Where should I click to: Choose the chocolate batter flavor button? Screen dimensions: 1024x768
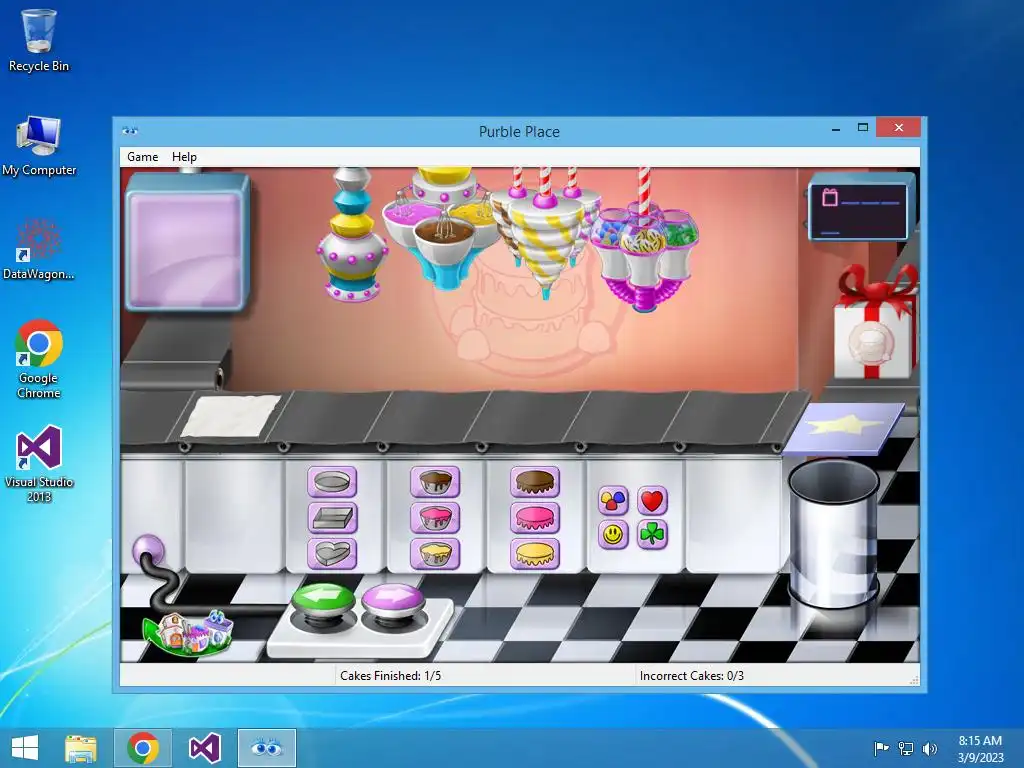click(435, 482)
